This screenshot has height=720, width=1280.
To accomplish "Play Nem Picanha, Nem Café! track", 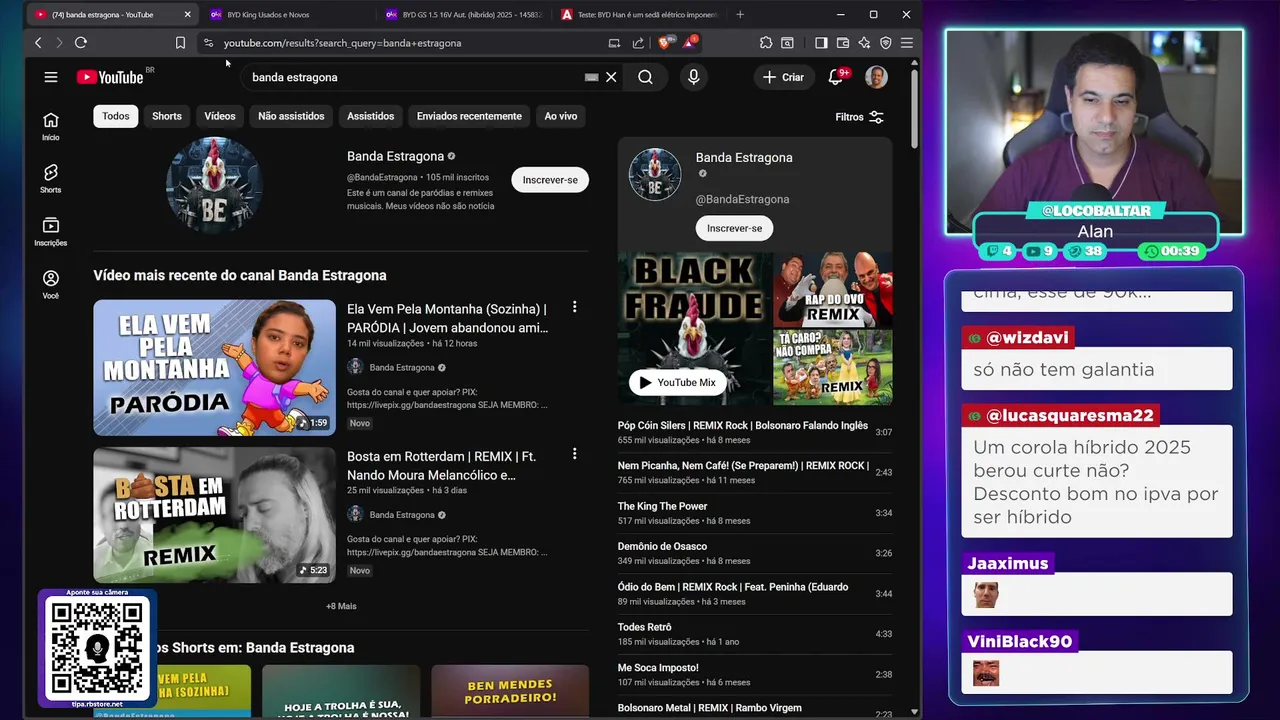I will point(755,472).
